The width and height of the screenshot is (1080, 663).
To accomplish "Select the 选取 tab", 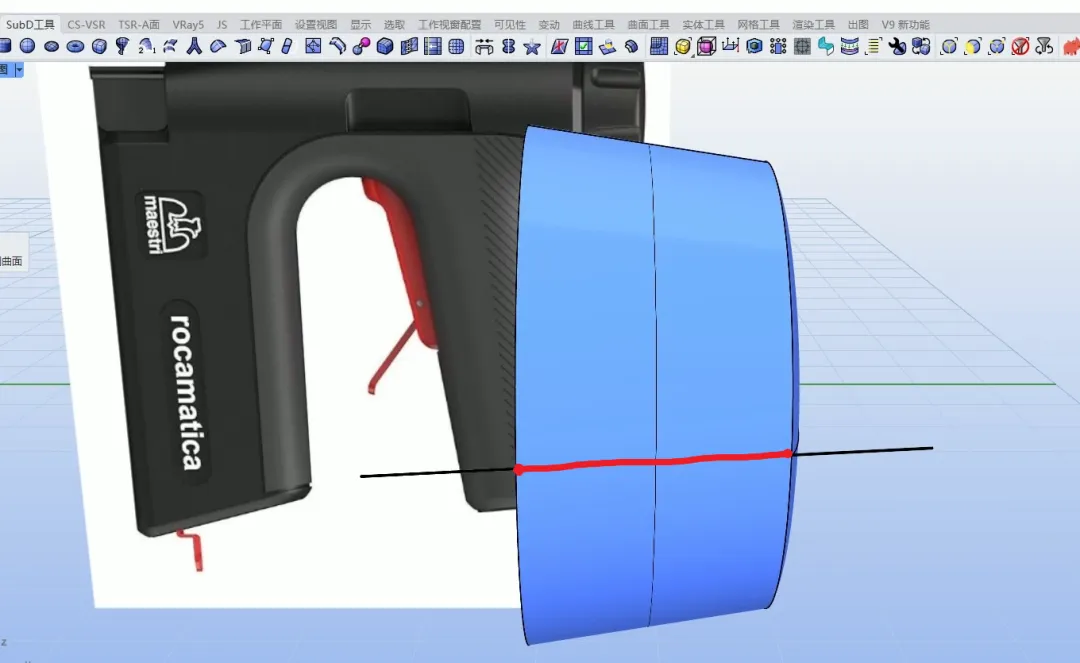I will 394,24.
